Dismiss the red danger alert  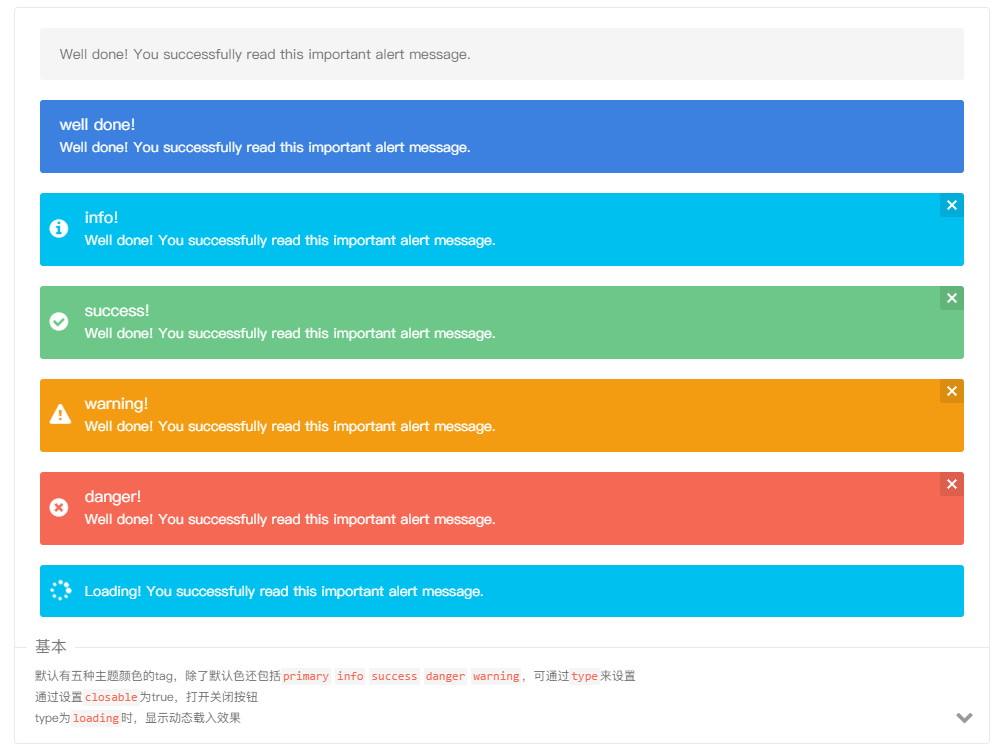click(x=951, y=484)
